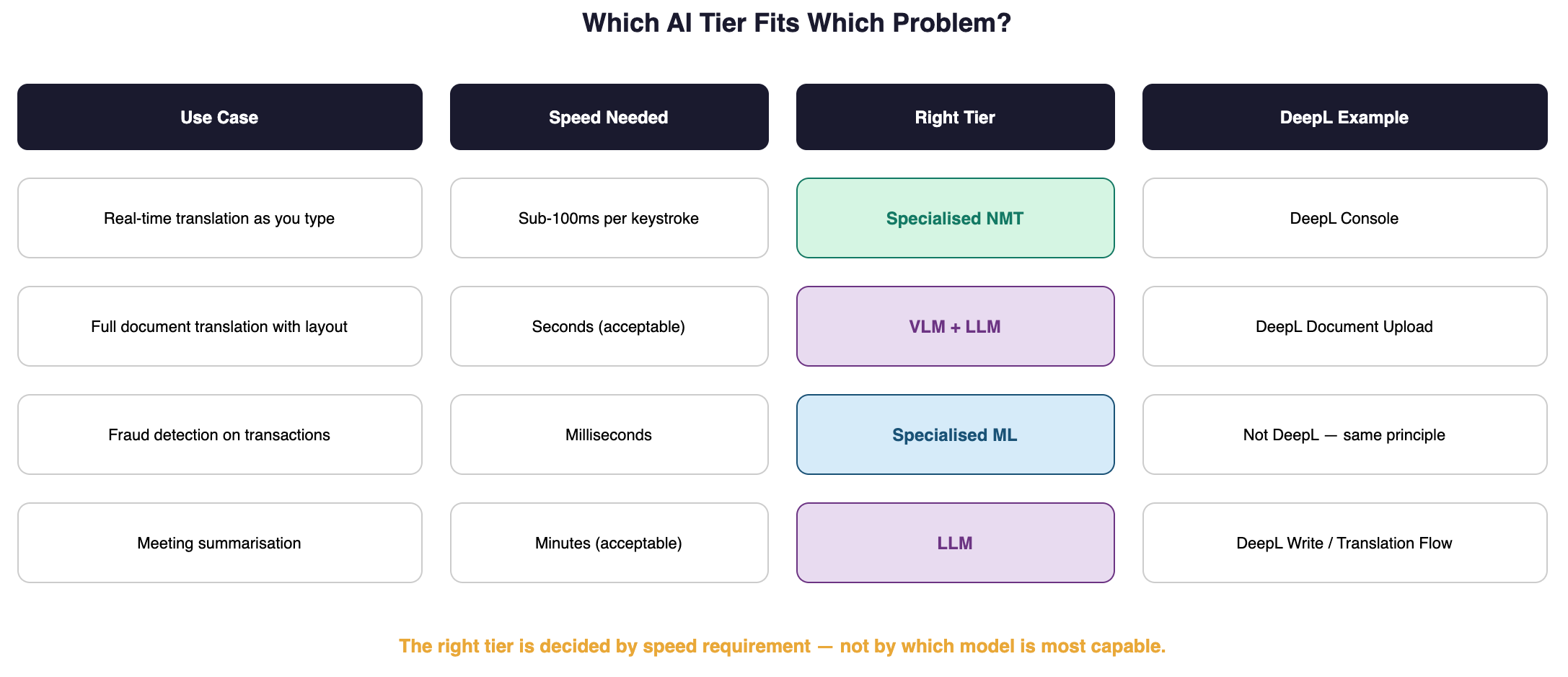The image size is (1568, 677).
Task: Select the DeepL Example header
Action: 1345,117
